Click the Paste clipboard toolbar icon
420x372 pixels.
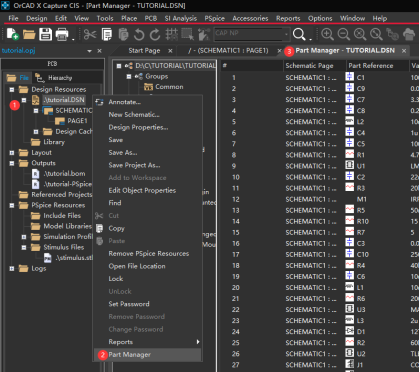(123, 34)
